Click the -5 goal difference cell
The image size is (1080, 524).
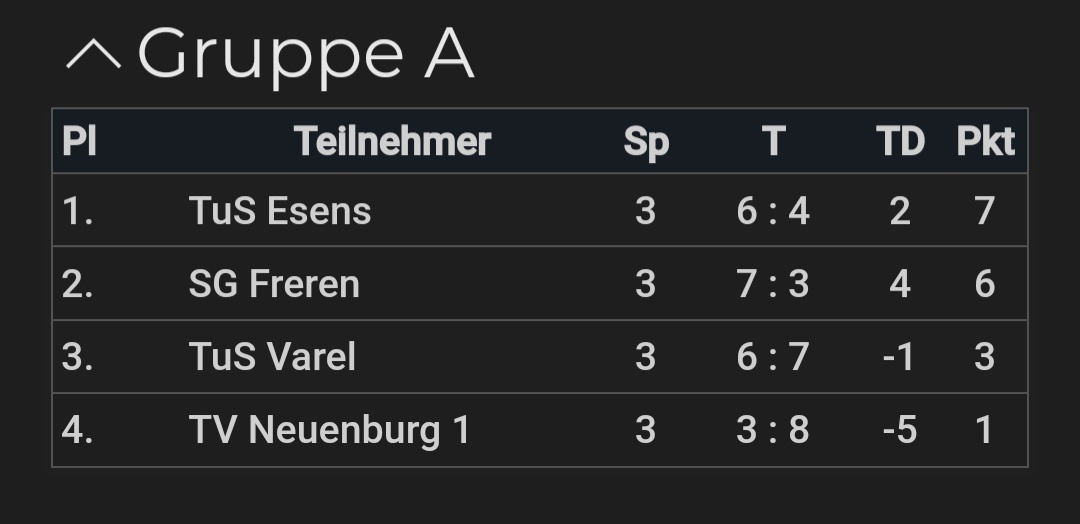tap(900, 430)
